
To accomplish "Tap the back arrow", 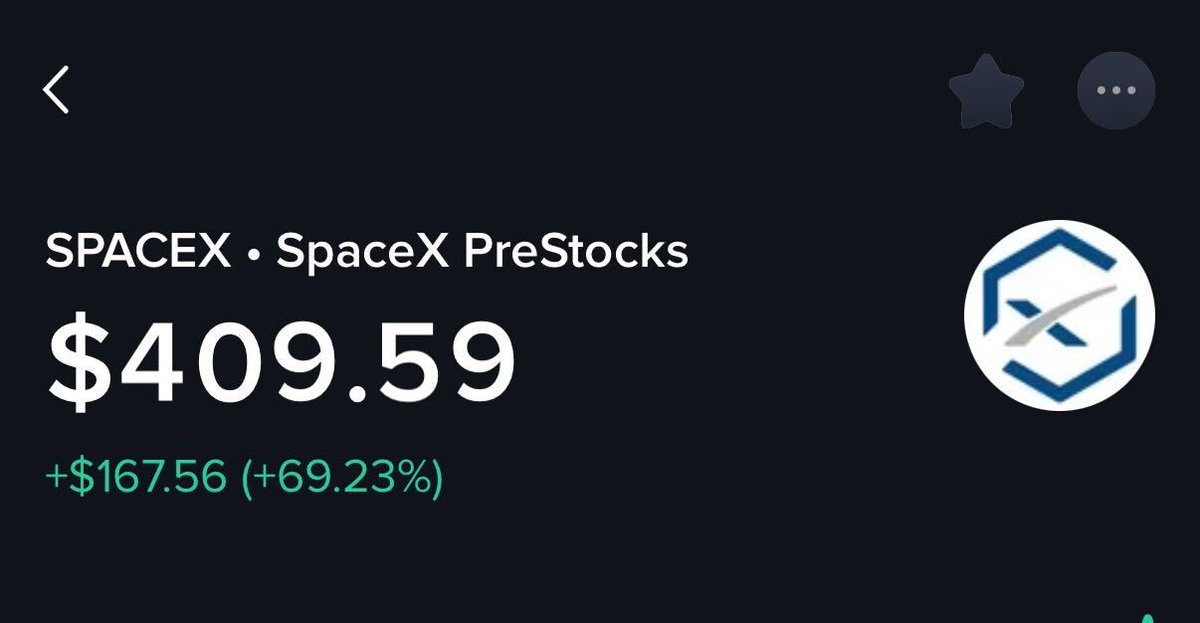I will [56, 90].
